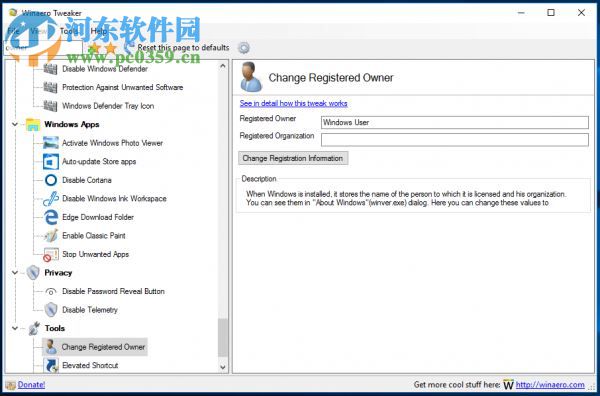
Task: Click the Stop Unwanted Apps icon
Action: [51, 254]
